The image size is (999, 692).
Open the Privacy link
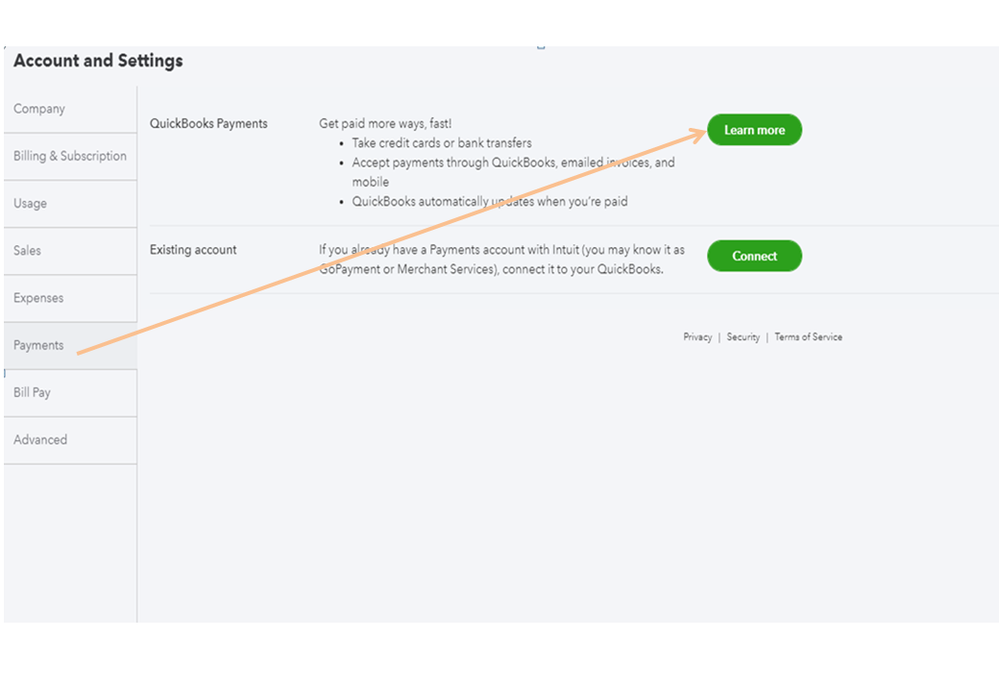tap(697, 337)
